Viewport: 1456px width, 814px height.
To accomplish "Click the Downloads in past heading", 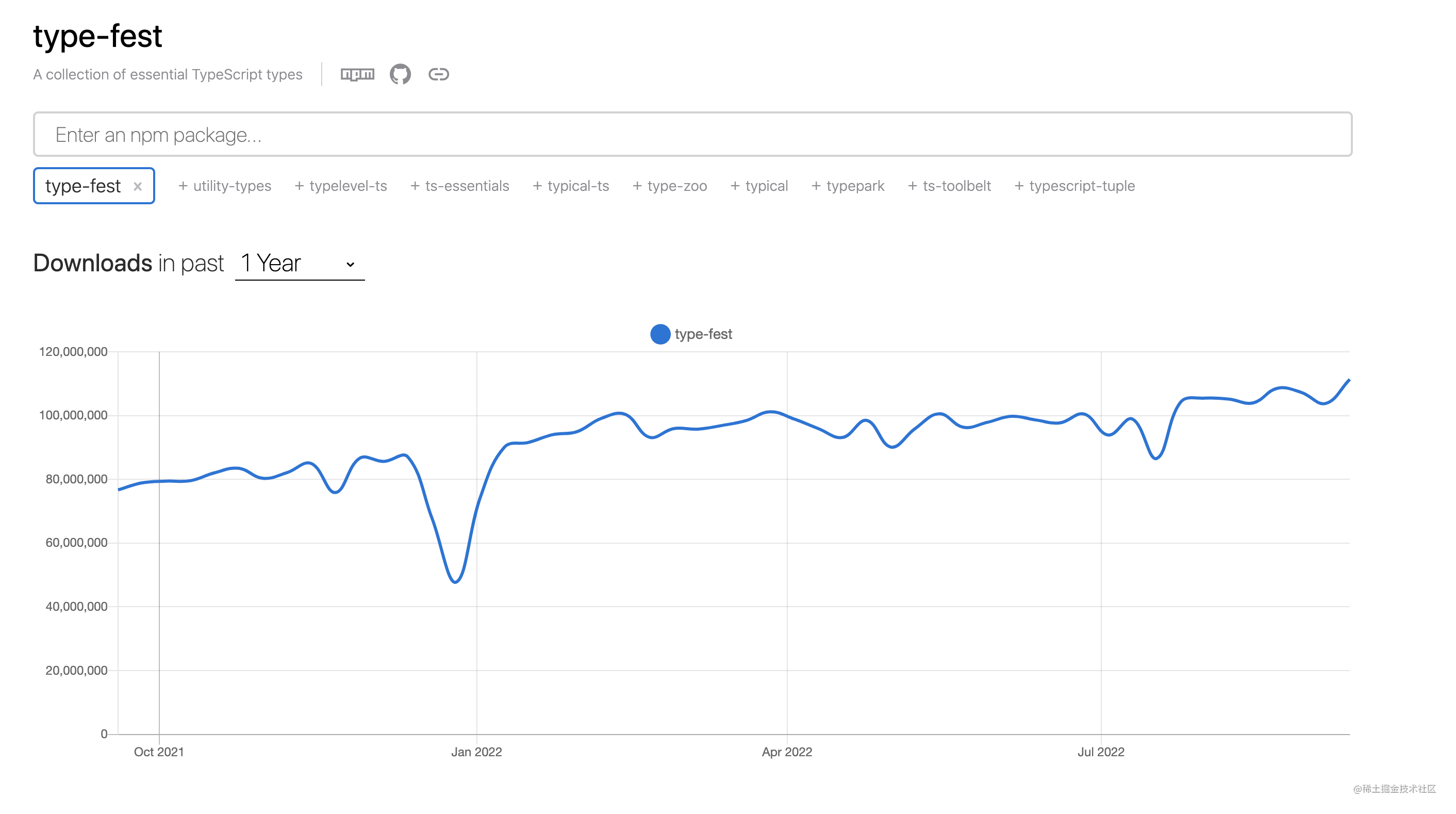I will point(128,263).
